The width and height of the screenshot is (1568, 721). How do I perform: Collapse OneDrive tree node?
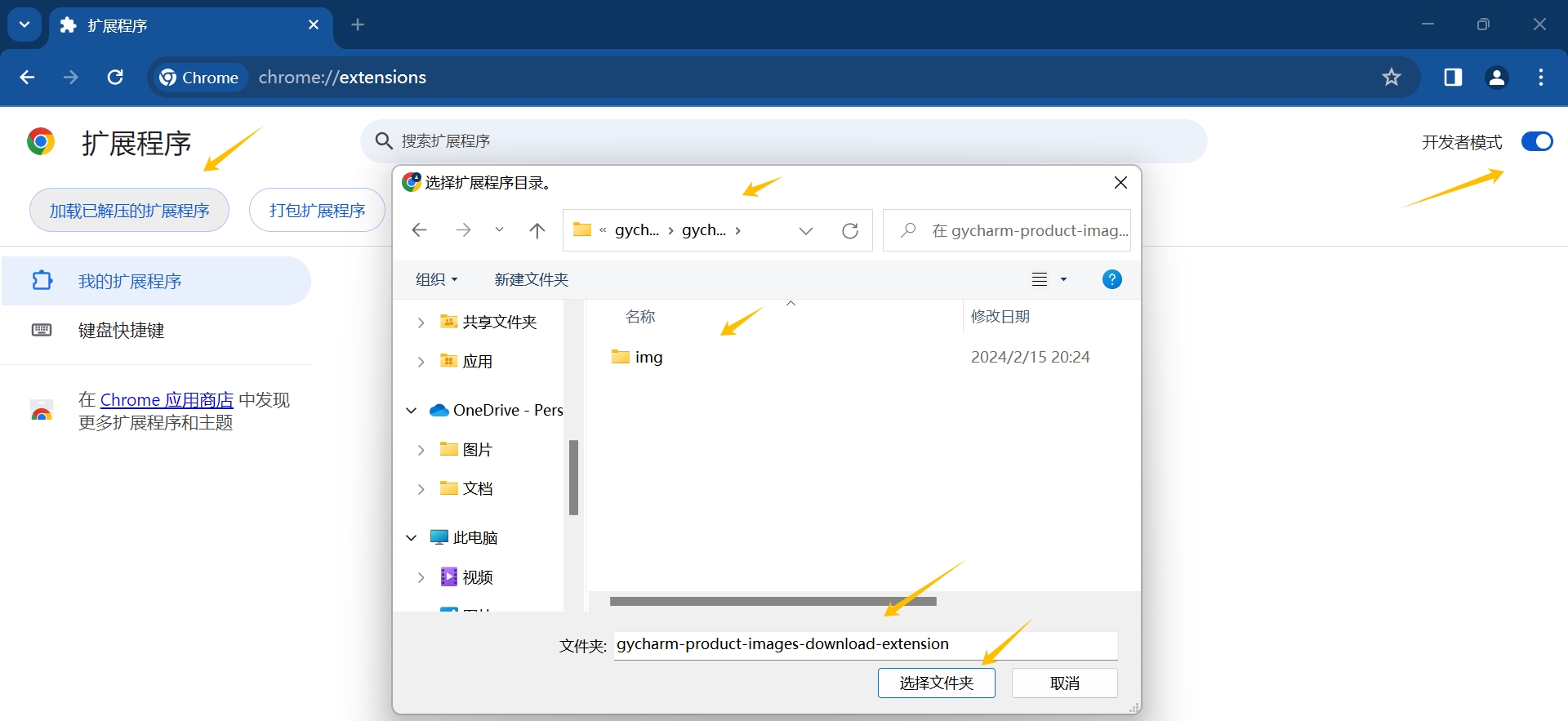[x=412, y=410]
